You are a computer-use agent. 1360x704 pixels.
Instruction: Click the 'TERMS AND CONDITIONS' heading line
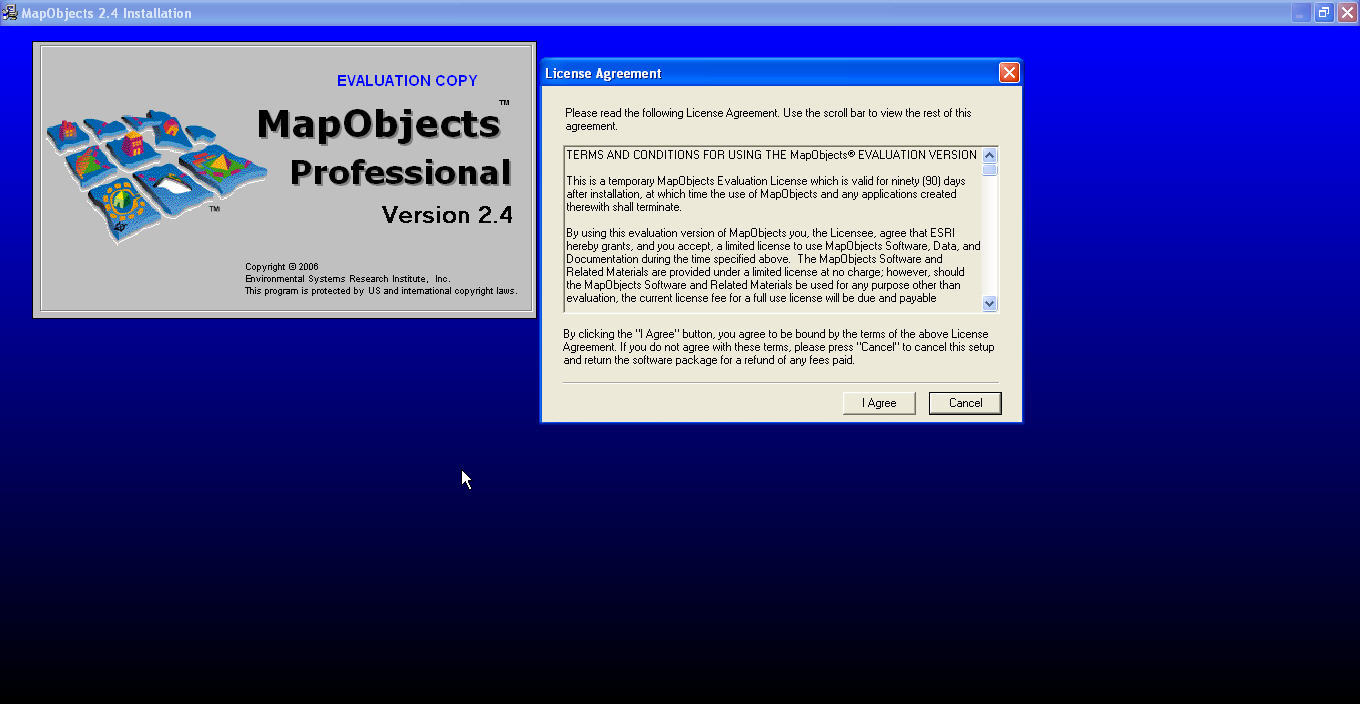(771, 155)
